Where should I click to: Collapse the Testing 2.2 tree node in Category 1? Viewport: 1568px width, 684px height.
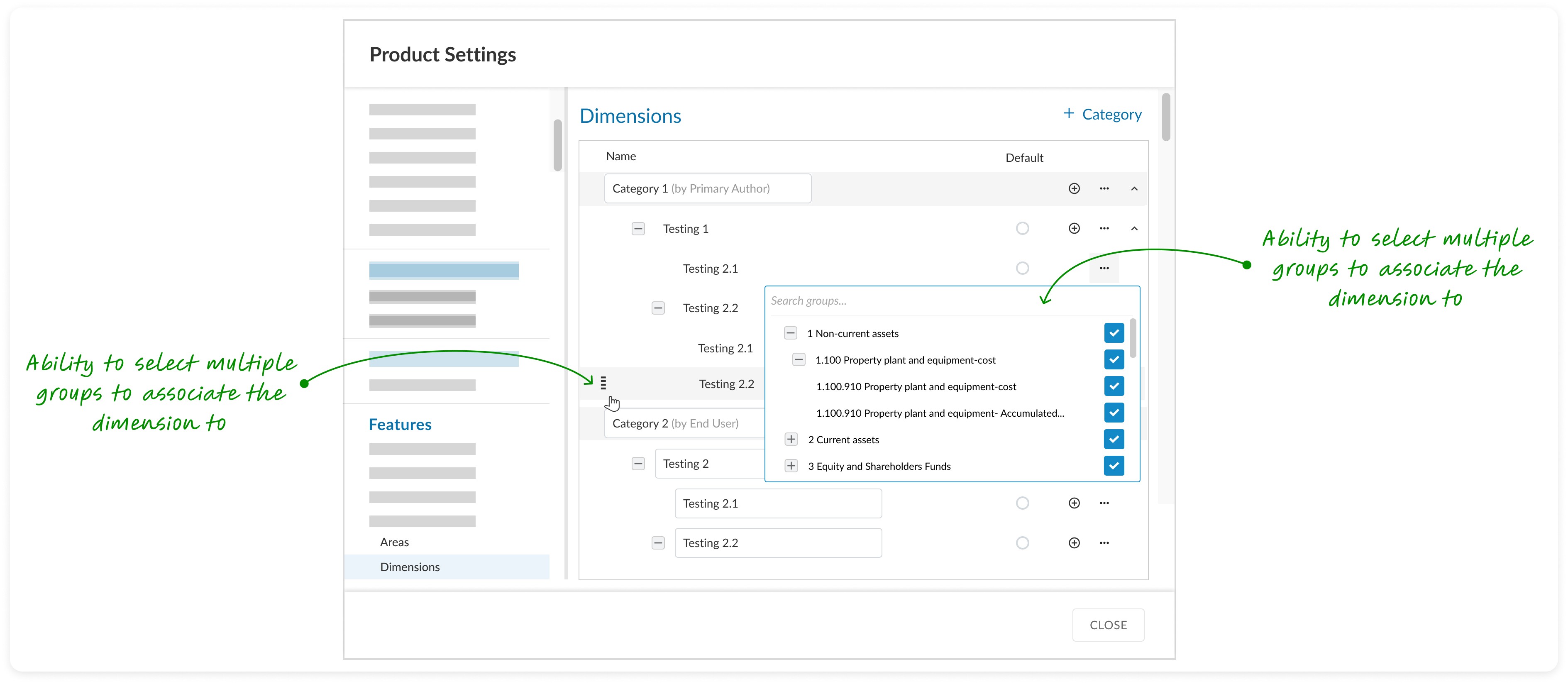pyautogui.click(x=658, y=308)
